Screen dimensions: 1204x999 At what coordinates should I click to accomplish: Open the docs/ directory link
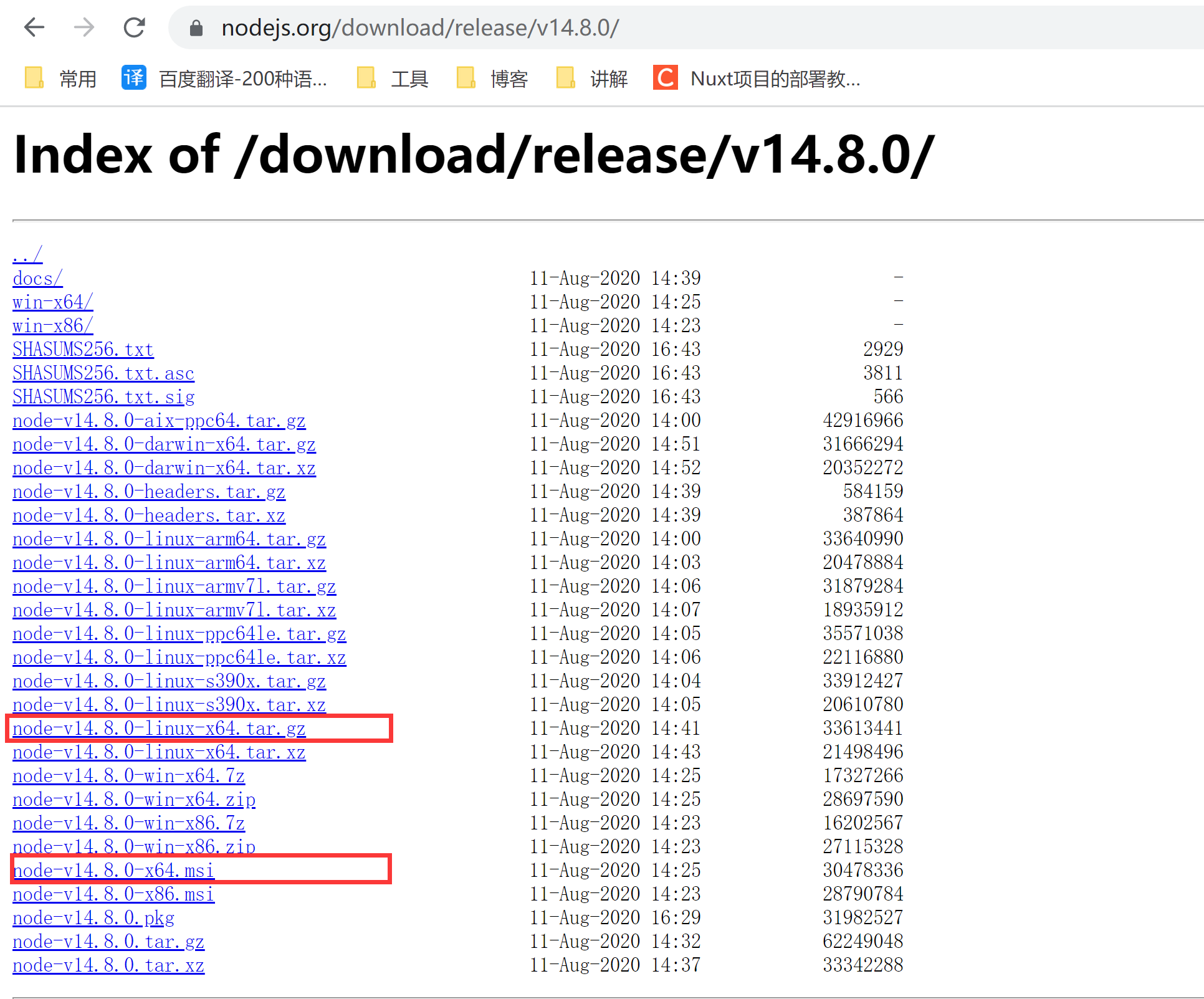pyautogui.click(x=37, y=279)
